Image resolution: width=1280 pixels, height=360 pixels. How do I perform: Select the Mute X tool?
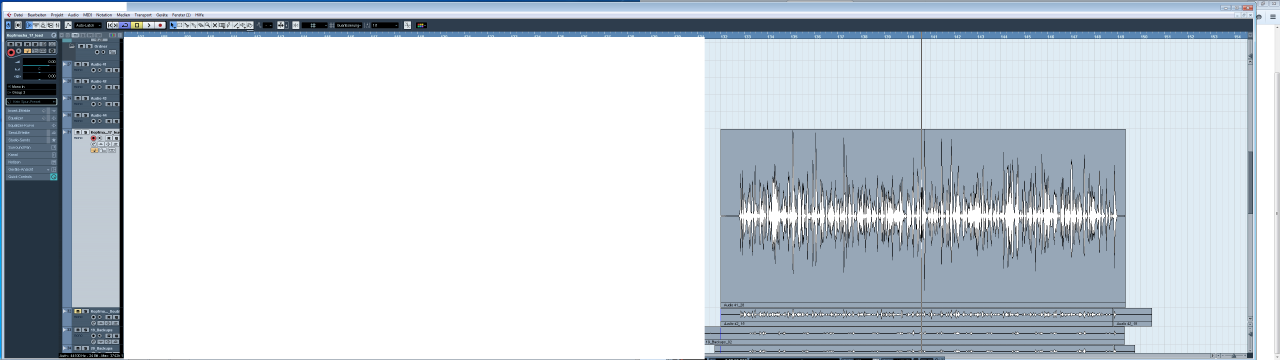215,25
